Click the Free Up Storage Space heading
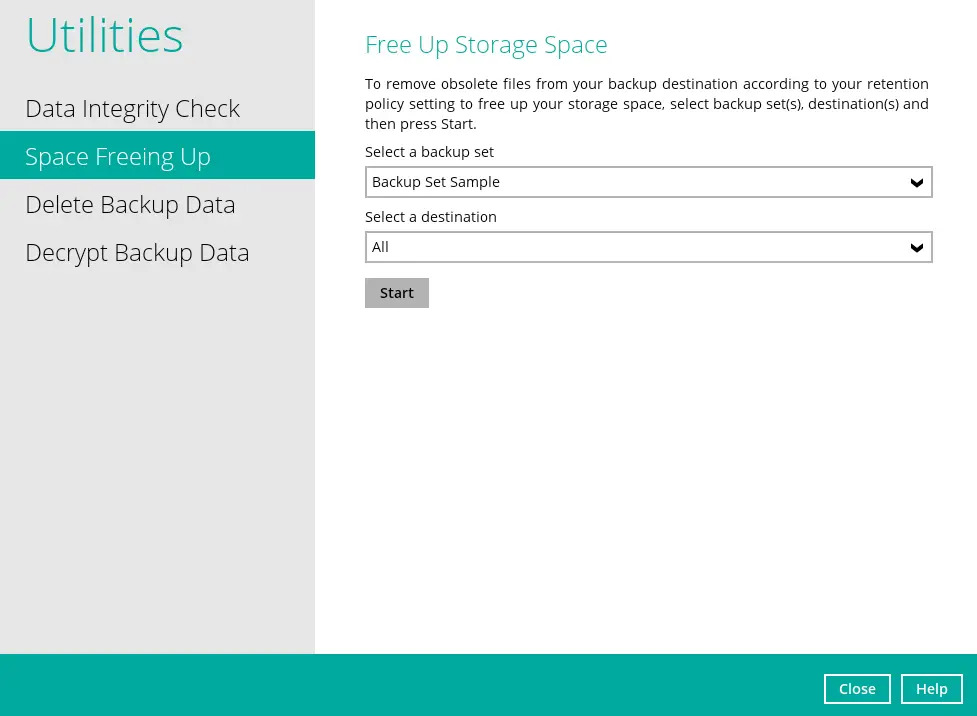Screen dimensions: 977x716 tap(486, 45)
